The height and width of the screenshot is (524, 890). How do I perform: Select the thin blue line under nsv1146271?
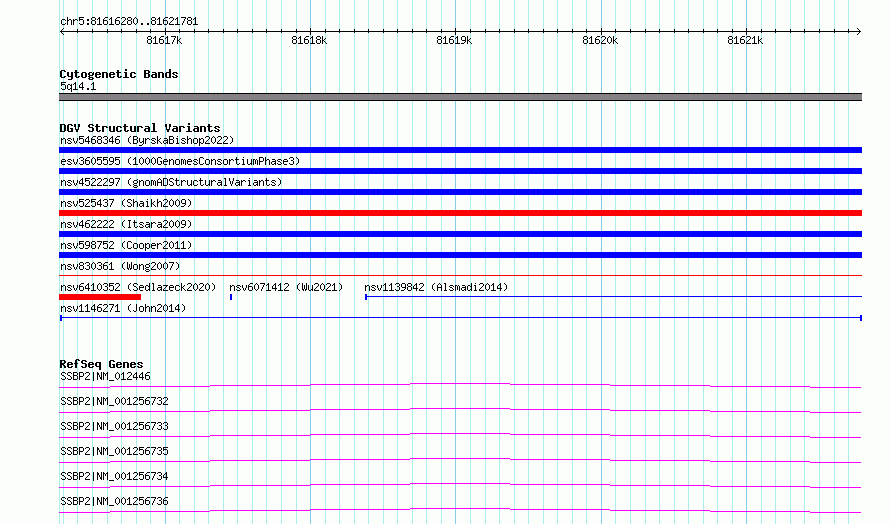(460, 318)
